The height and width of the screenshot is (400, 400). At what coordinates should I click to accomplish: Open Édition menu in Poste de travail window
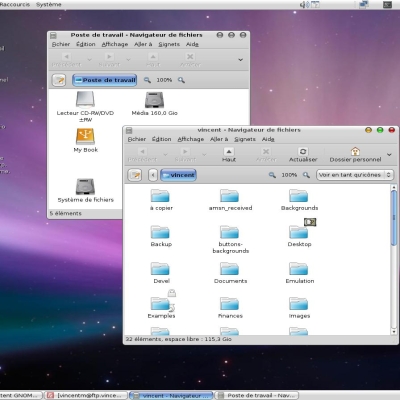pos(85,44)
